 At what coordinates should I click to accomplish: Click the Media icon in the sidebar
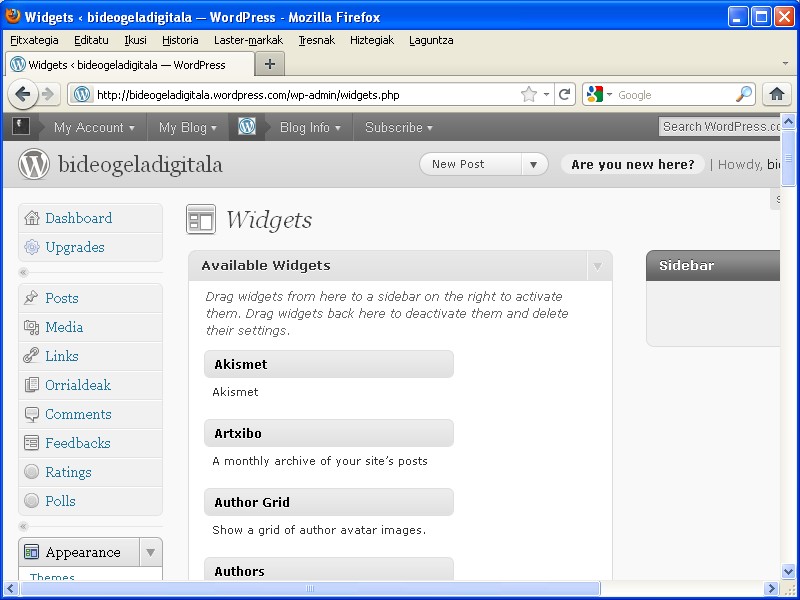[32, 327]
